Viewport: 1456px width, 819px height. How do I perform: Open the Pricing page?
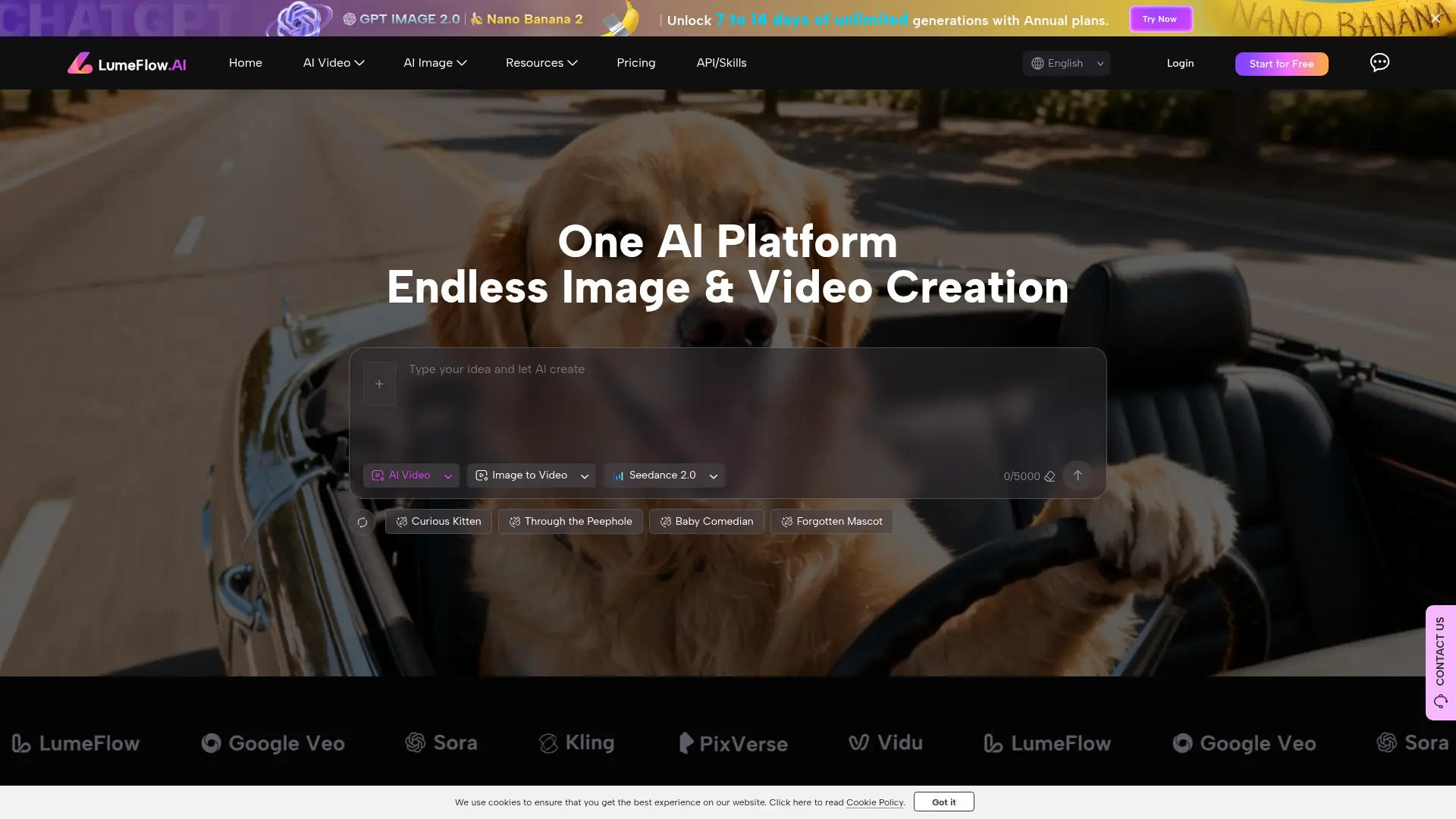point(636,63)
